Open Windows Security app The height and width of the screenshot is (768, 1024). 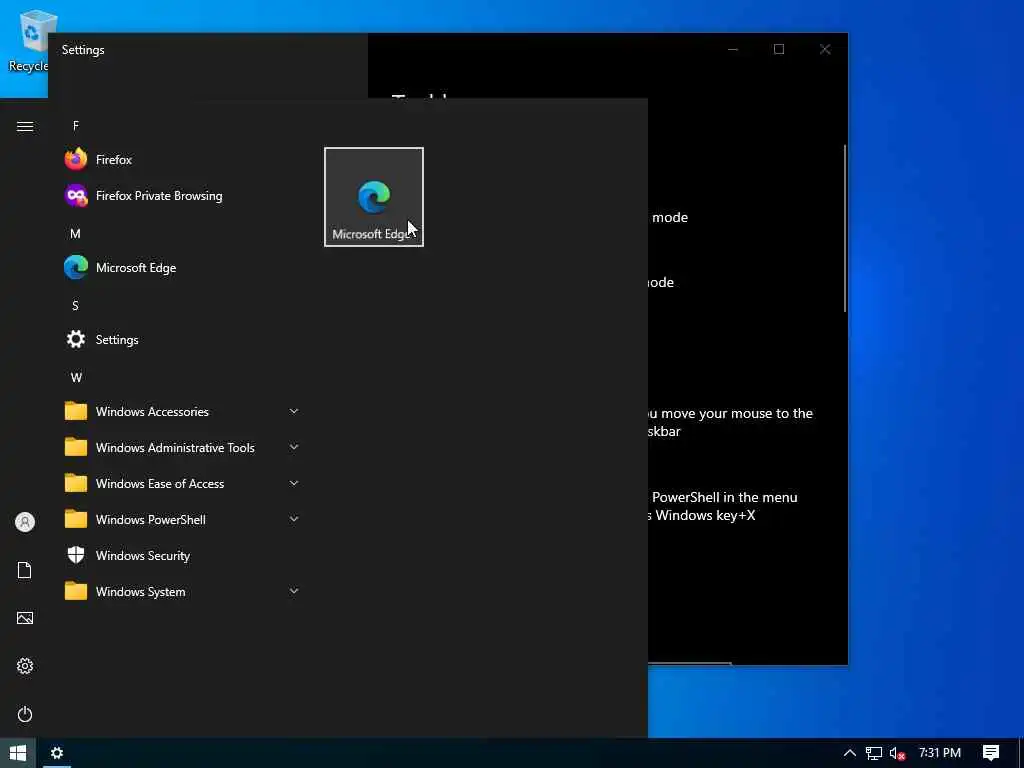(181, 555)
